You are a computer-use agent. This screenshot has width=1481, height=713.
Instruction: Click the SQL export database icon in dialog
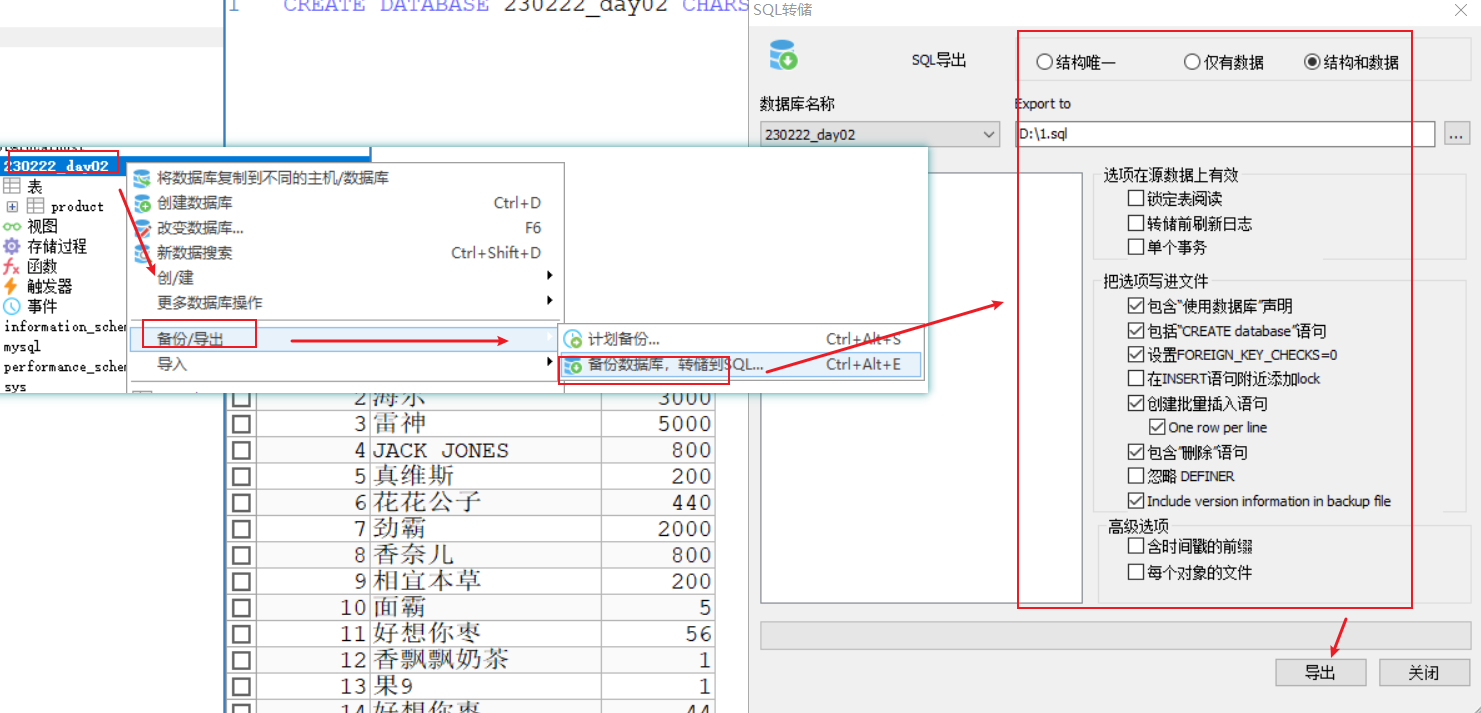point(783,55)
